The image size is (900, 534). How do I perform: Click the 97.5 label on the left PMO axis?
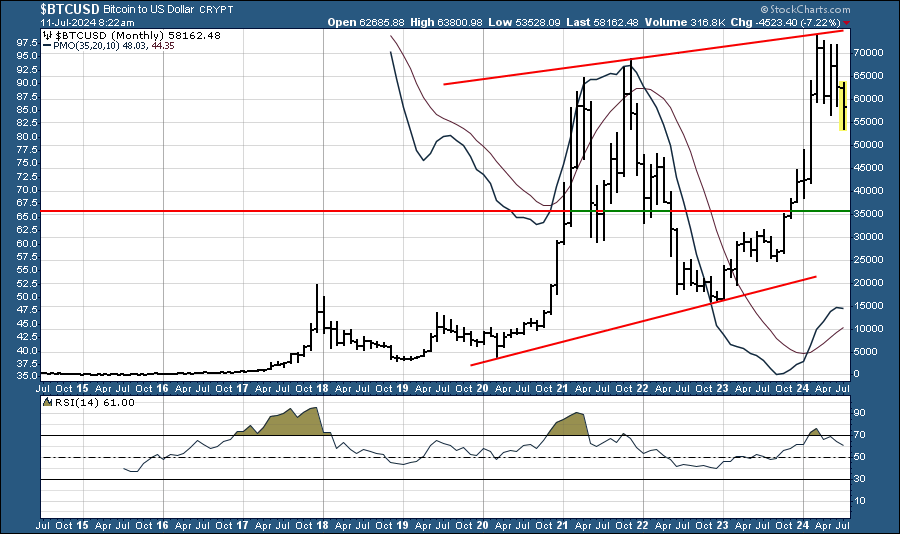[22, 43]
